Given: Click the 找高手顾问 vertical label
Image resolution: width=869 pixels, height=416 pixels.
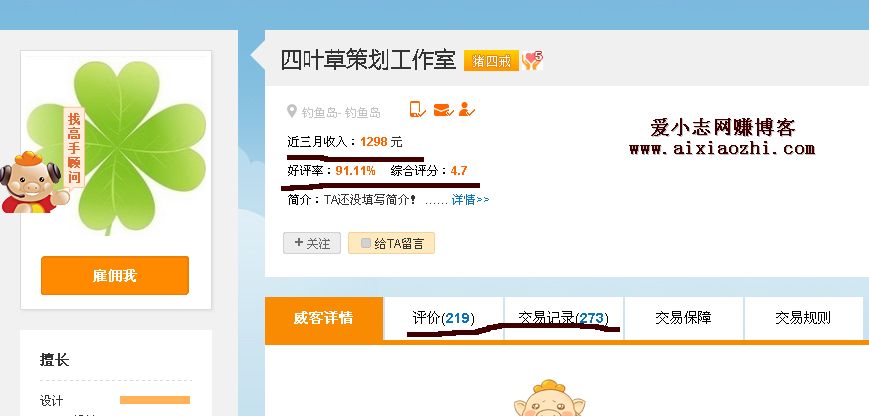Looking at the screenshot, I should 74,147.
